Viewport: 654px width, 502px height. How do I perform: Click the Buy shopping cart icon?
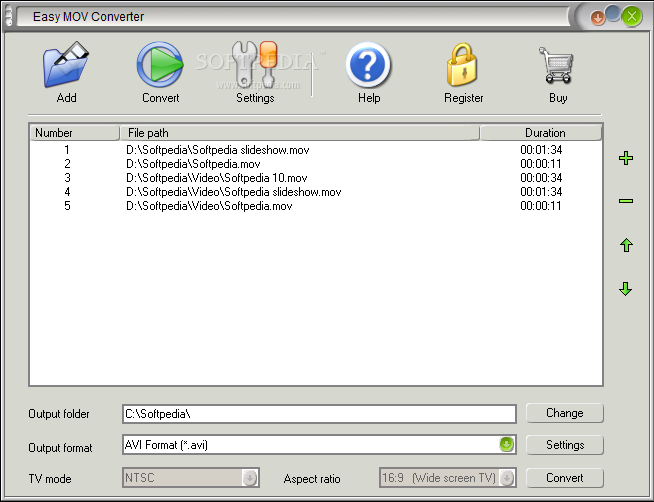[556, 65]
